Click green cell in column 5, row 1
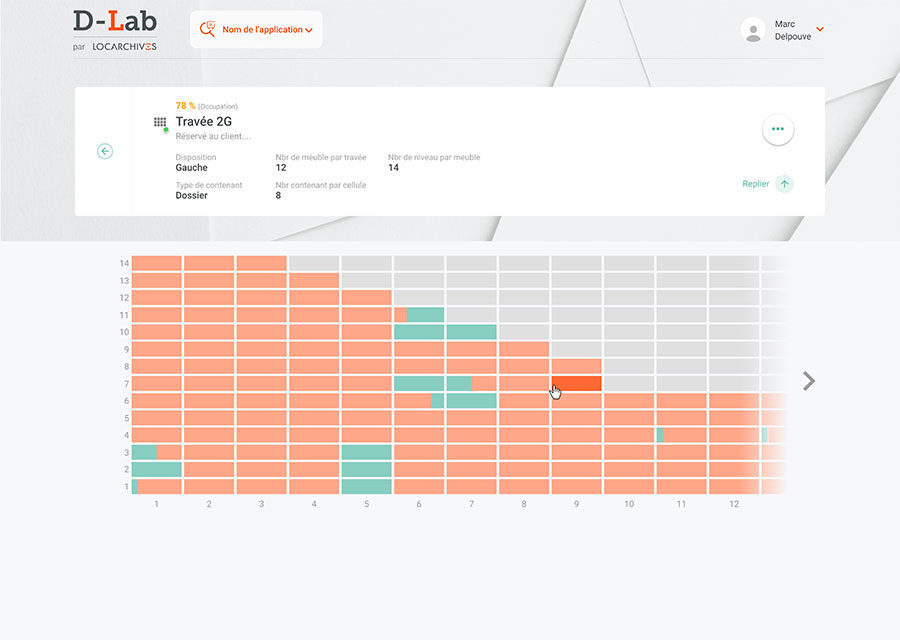Screen dimensions: 900x640 pos(366,487)
